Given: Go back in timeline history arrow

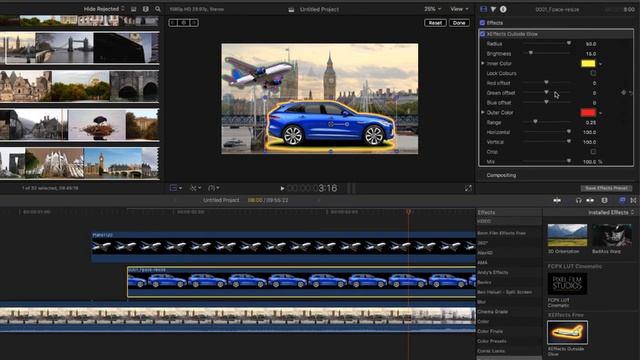Looking at the screenshot, I should (176, 200).
